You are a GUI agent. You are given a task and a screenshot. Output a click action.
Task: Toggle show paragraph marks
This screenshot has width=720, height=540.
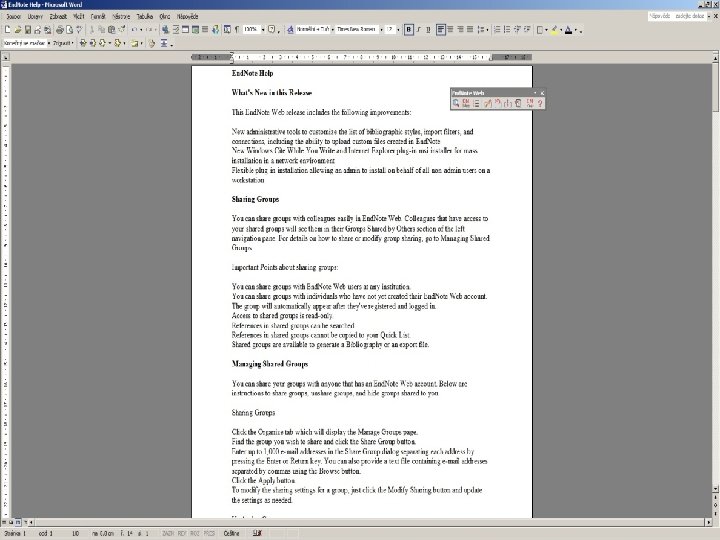coord(237,30)
